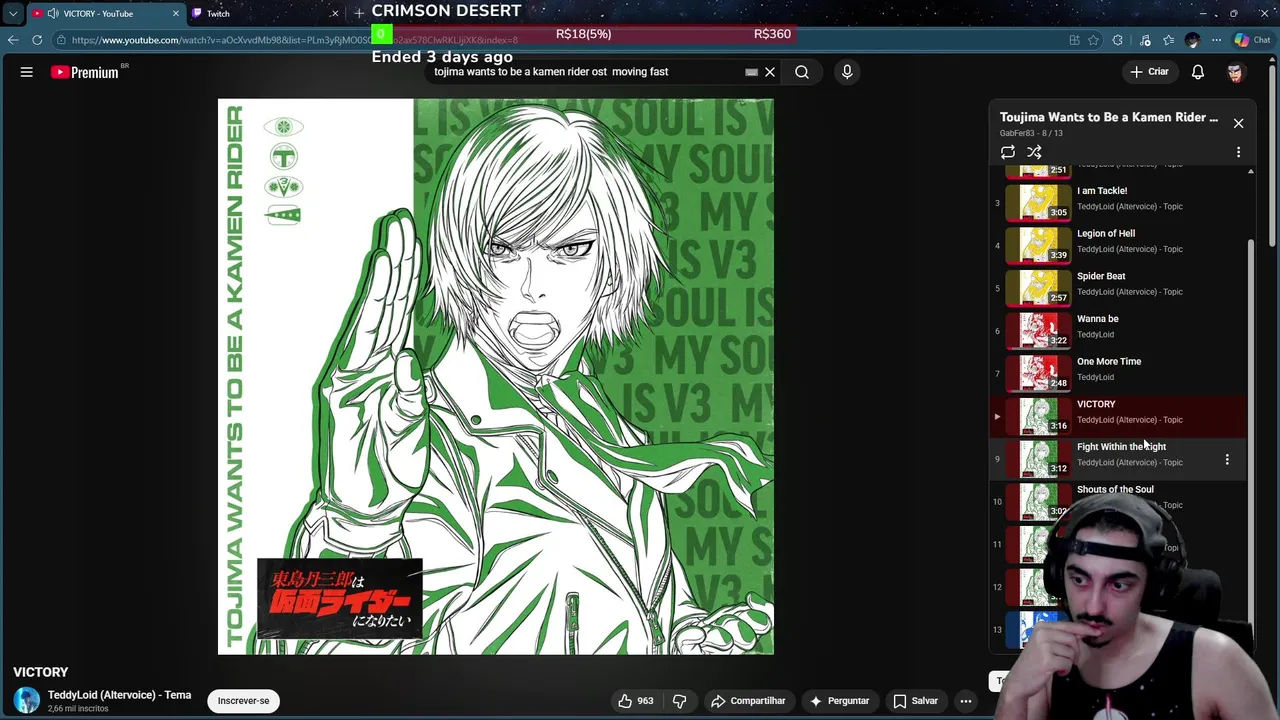Open the YouTube hamburger guide menu

27,72
